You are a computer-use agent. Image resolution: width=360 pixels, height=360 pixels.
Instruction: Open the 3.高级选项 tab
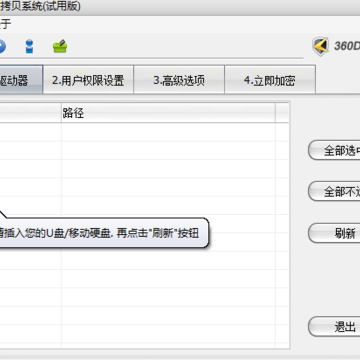click(179, 80)
